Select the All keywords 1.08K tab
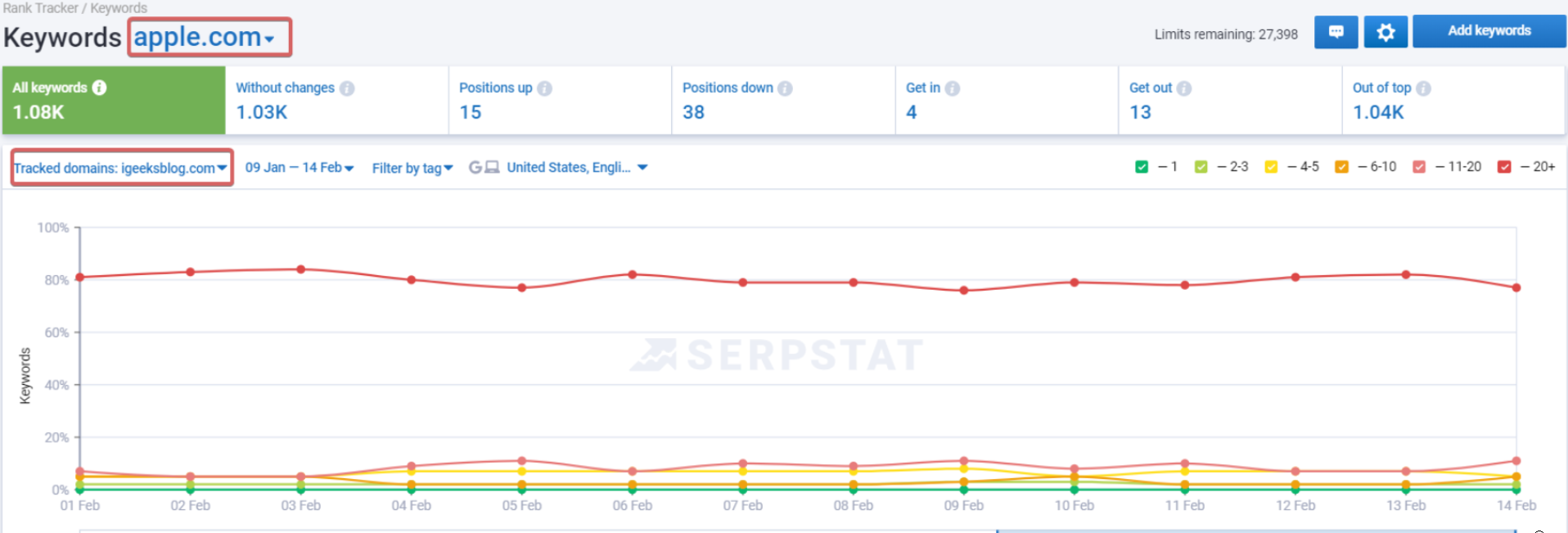This screenshot has width=1568, height=533. click(114, 100)
